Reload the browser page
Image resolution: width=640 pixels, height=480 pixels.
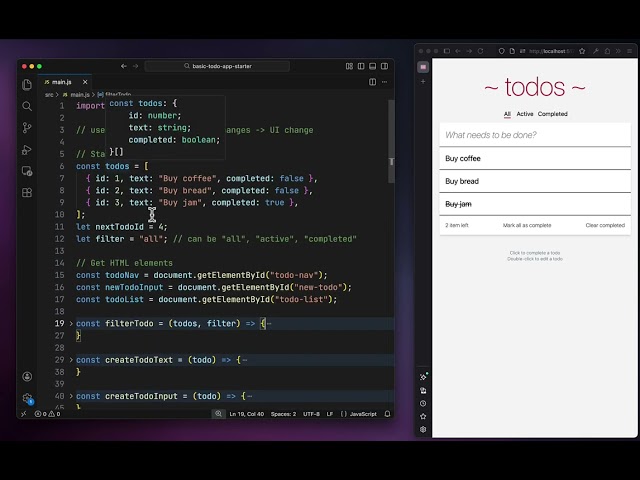click(x=480, y=51)
